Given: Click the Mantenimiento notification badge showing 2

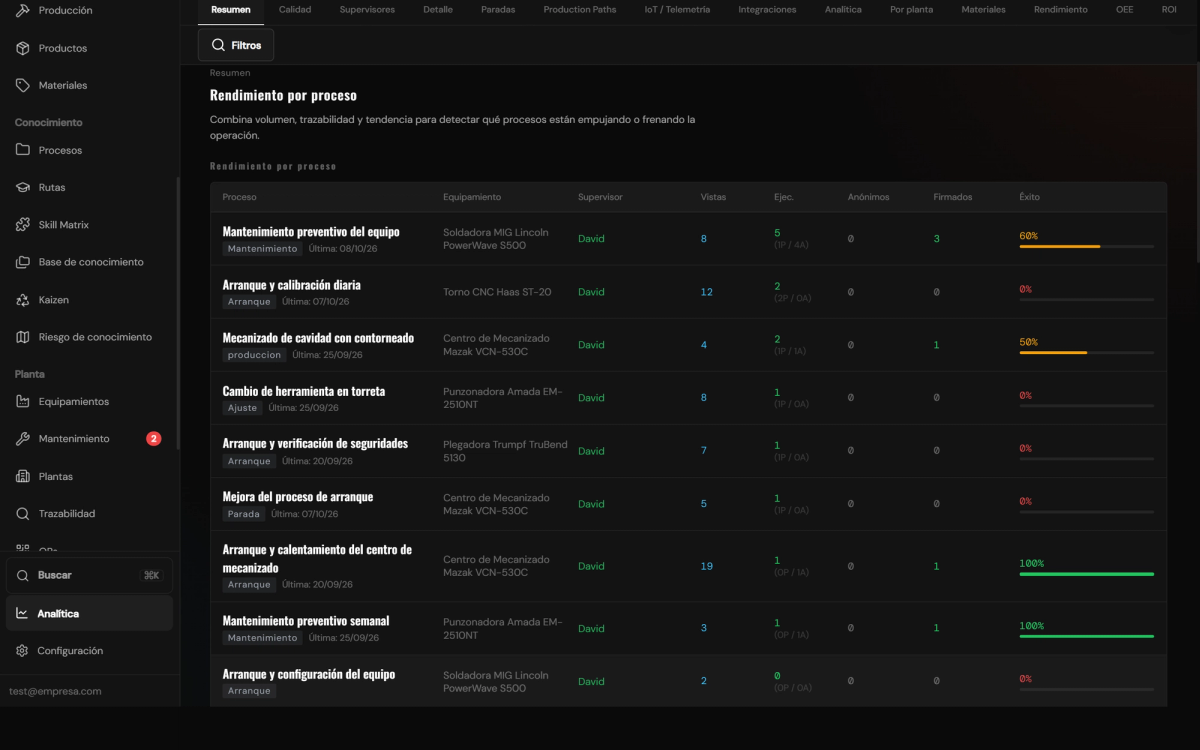Looking at the screenshot, I should click(x=154, y=438).
